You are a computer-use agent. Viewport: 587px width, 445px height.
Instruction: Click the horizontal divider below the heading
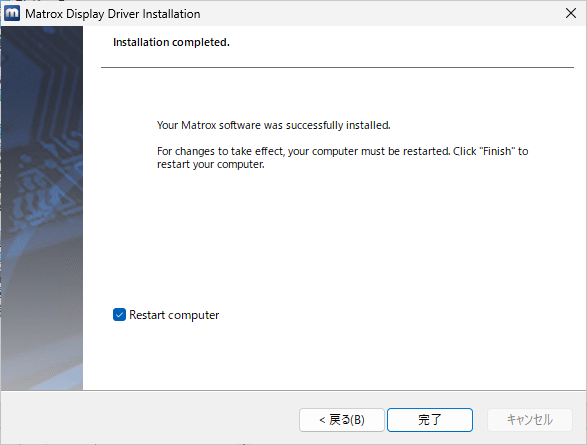click(337, 67)
